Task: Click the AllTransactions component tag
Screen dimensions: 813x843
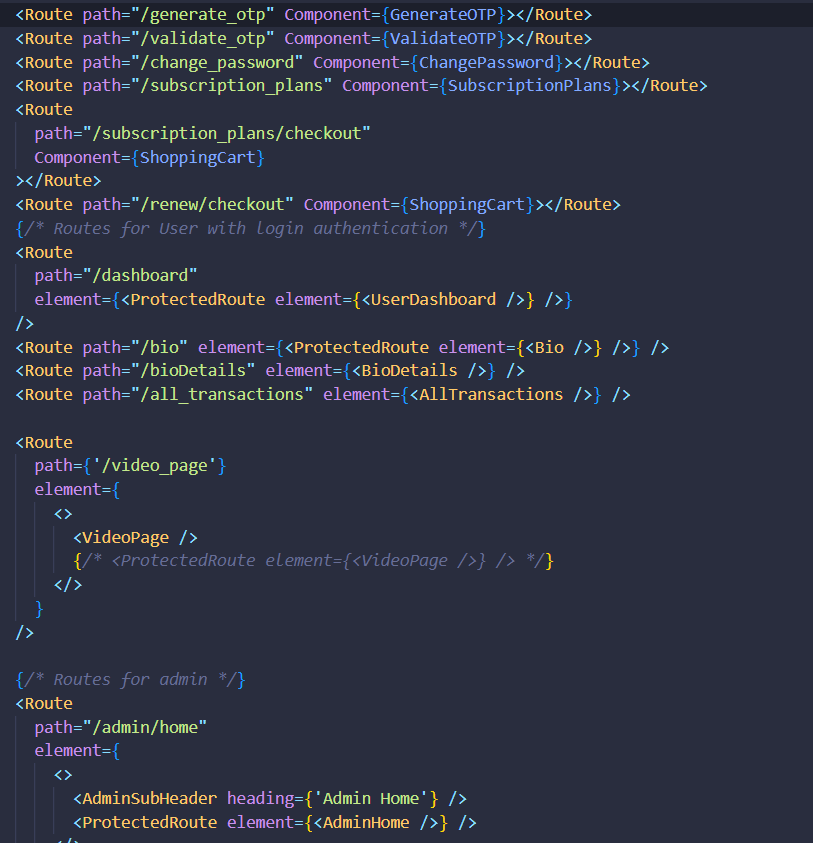Action: [490, 394]
